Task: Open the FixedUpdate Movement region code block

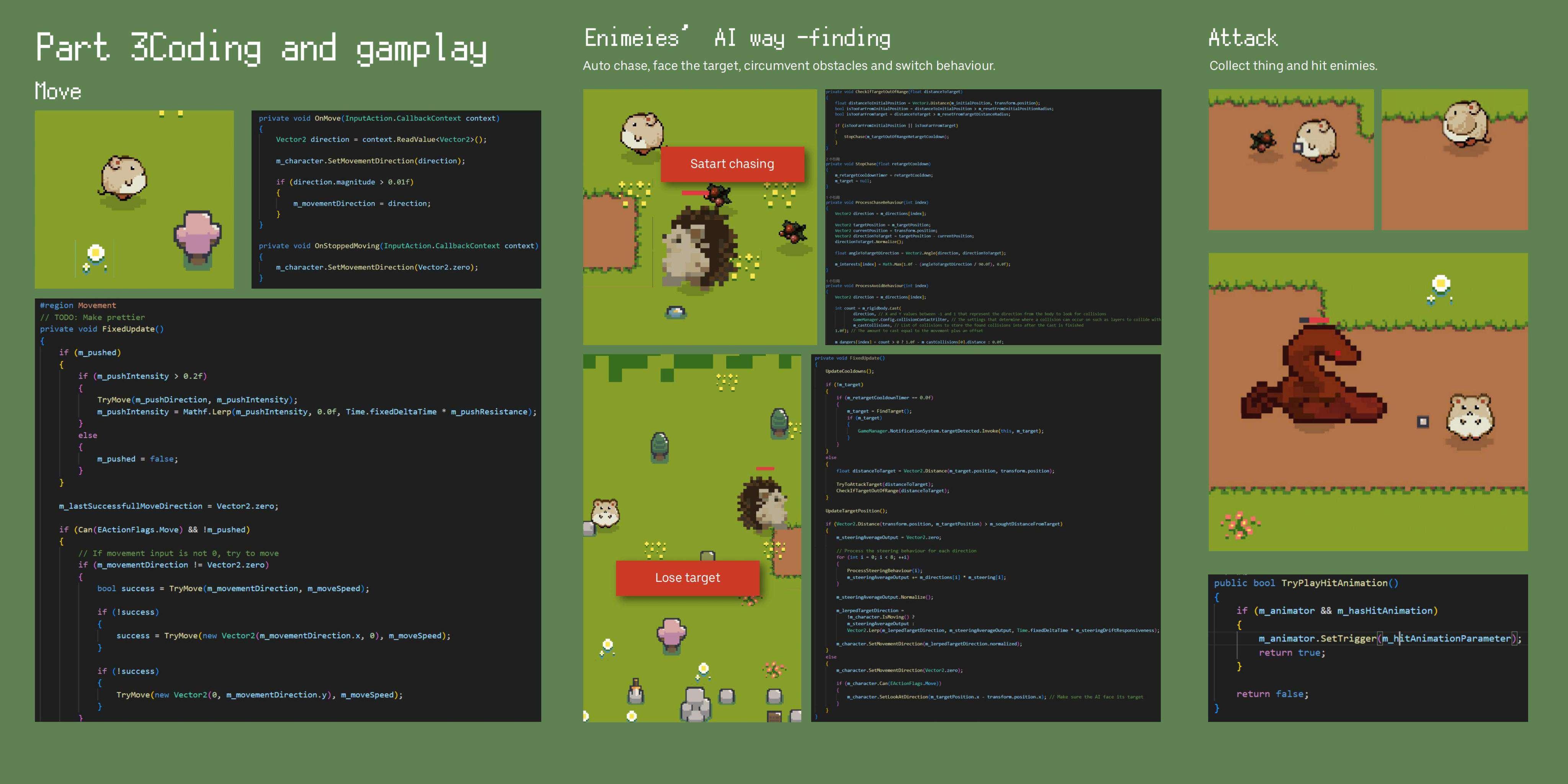Action: coord(287,510)
